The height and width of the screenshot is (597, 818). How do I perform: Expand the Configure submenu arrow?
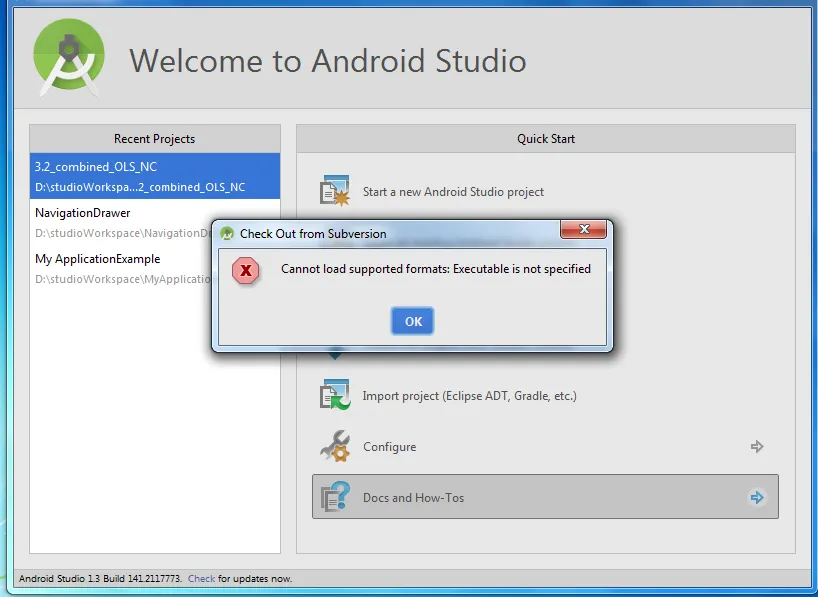click(x=757, y=447)
